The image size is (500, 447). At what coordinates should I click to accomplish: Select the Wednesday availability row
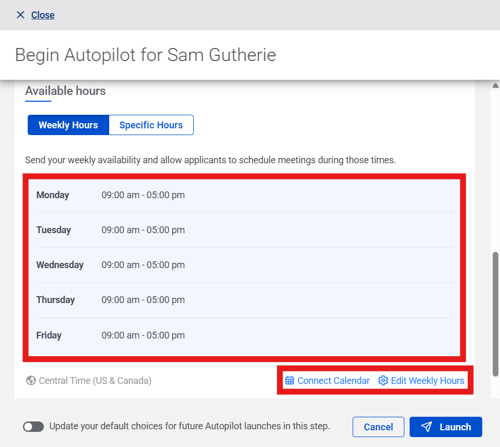coord(245,265)
